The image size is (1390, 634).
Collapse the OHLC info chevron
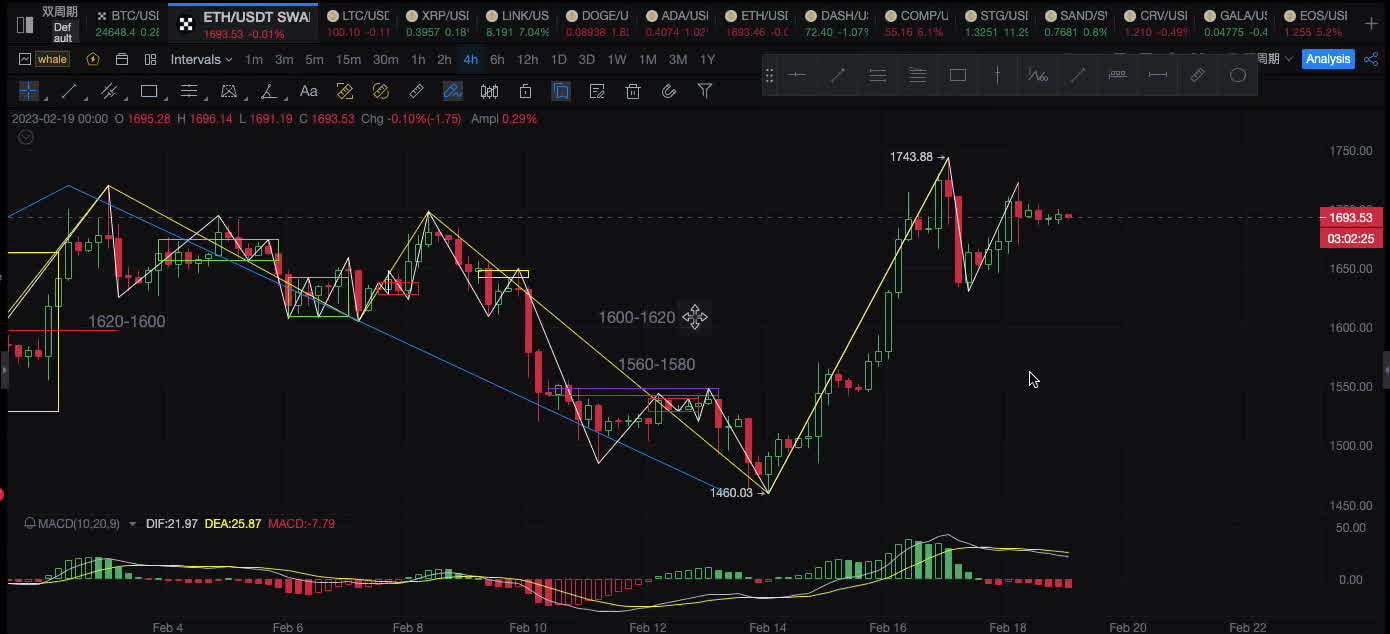pos(26,137)
